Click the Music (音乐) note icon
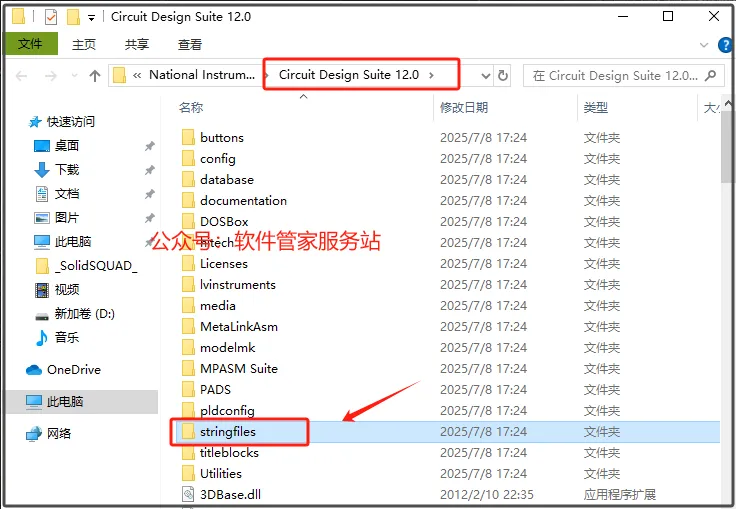The width and height of the screenshot is (736, 509). pyautogui.click(x=42, y=338)
